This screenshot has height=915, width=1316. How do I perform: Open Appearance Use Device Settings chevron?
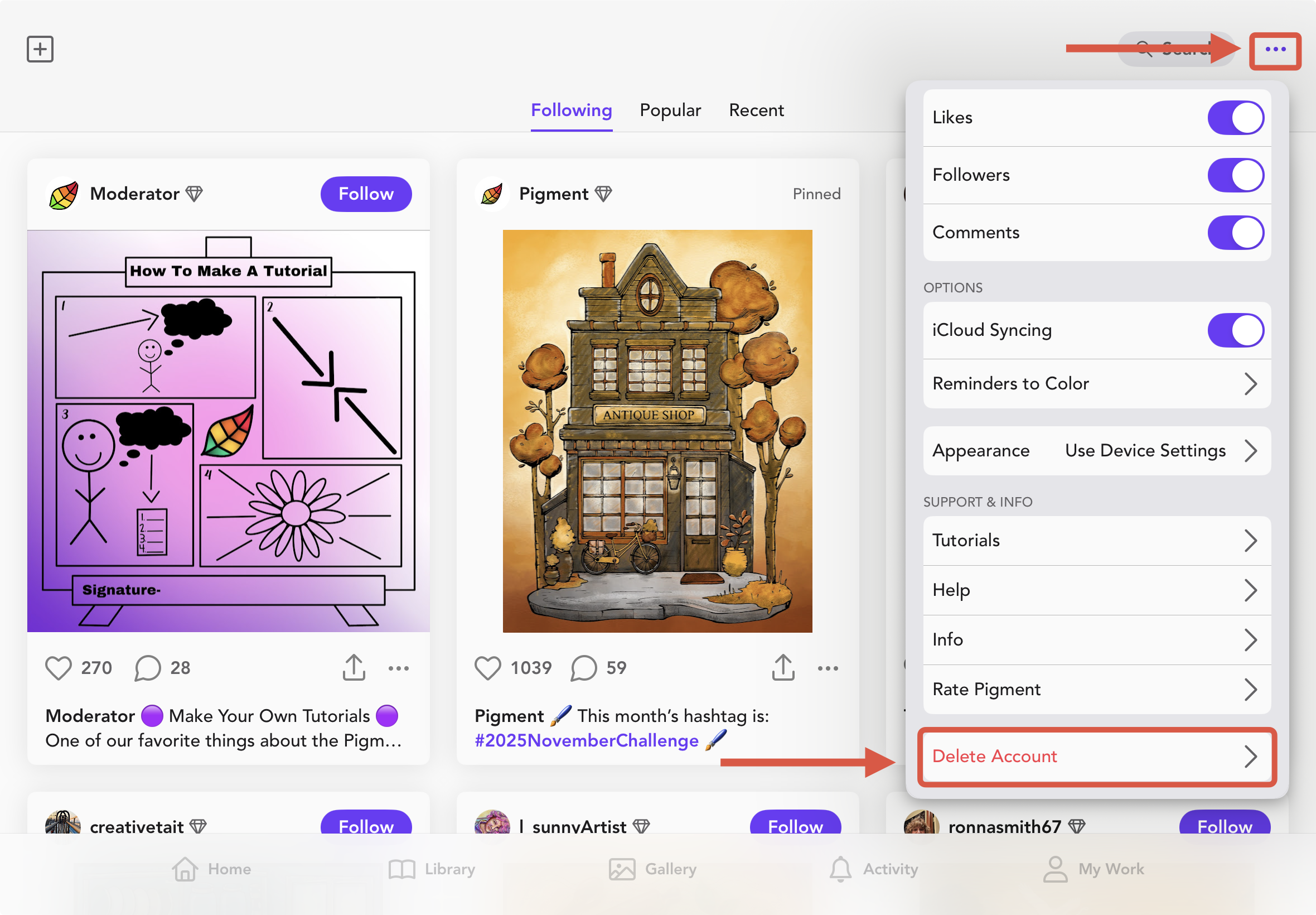click(1251, 451)
